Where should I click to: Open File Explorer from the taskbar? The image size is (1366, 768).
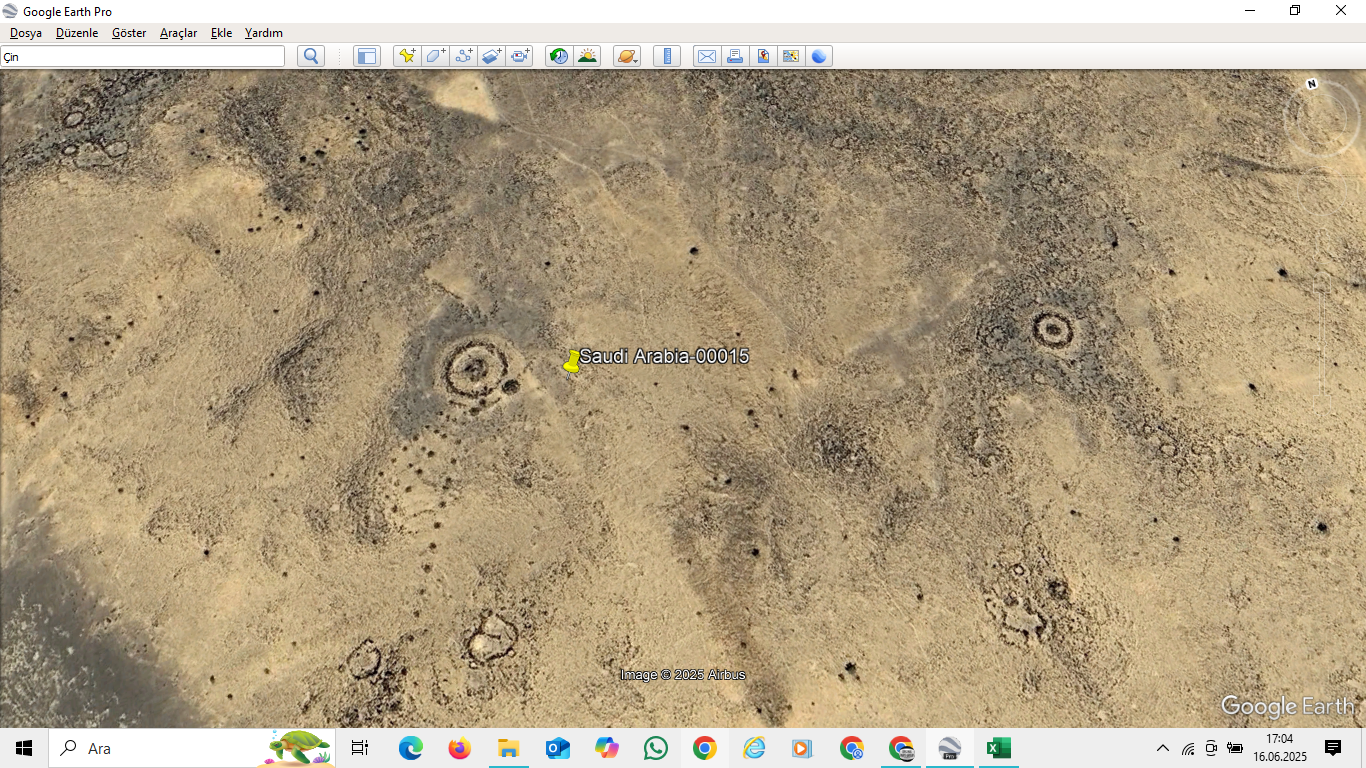509,748
